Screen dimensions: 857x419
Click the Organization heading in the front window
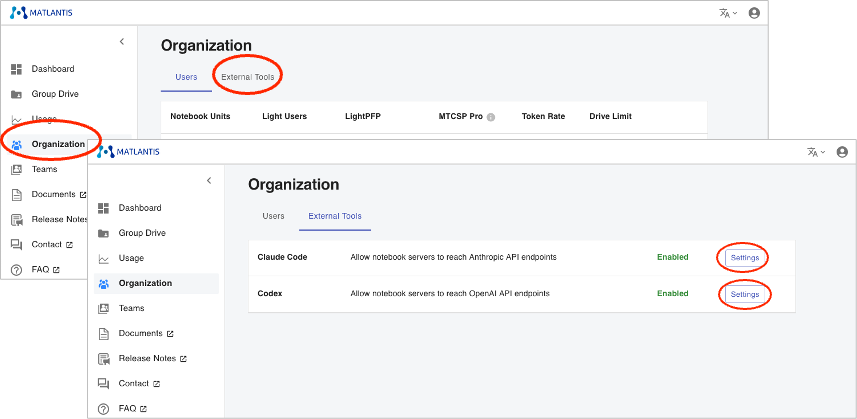(x=294, y=185)
